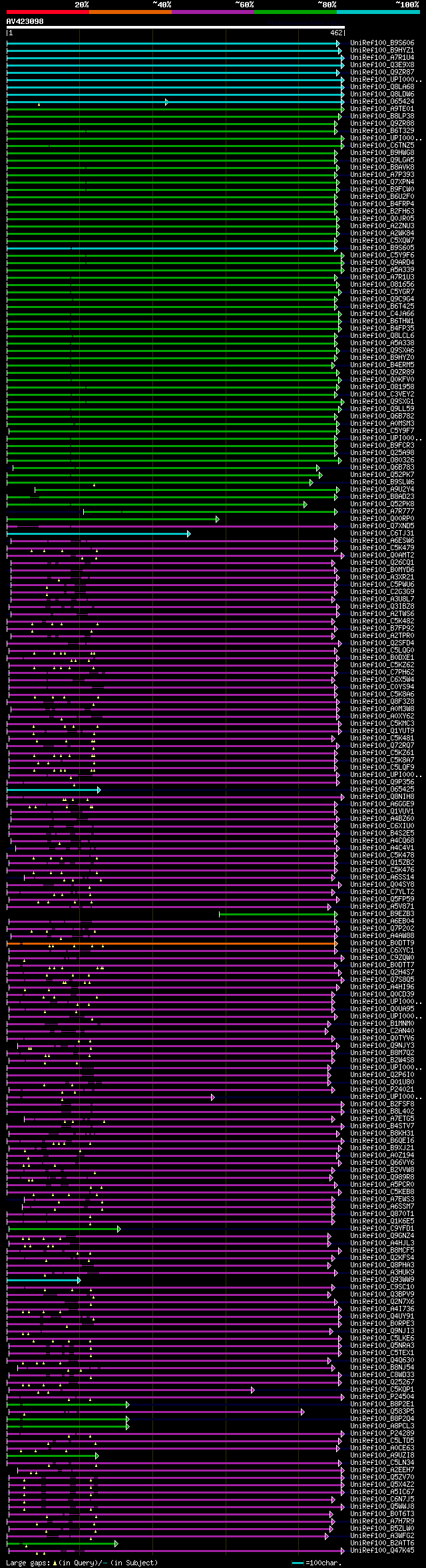Screen dimensions: 426x1568
Task: Select hit label UniRef100_A9UZI8
Action: (382, 1456)
